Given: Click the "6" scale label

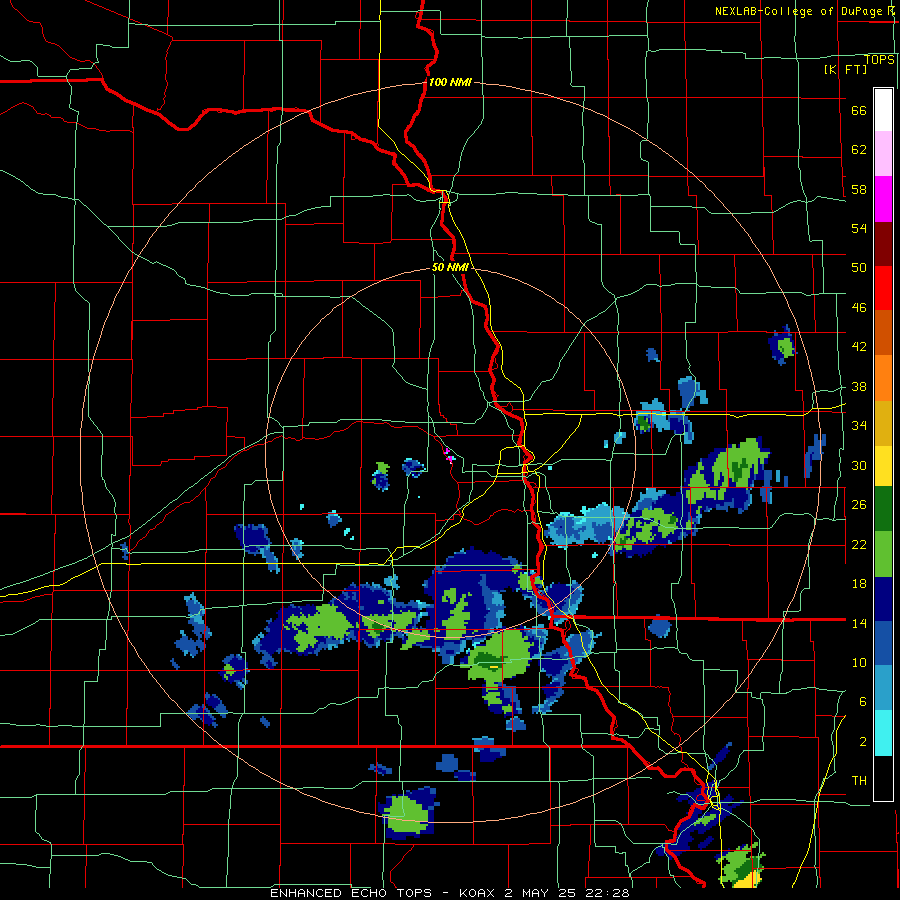Looking at the screenshot, I should (x=863, y=702).
